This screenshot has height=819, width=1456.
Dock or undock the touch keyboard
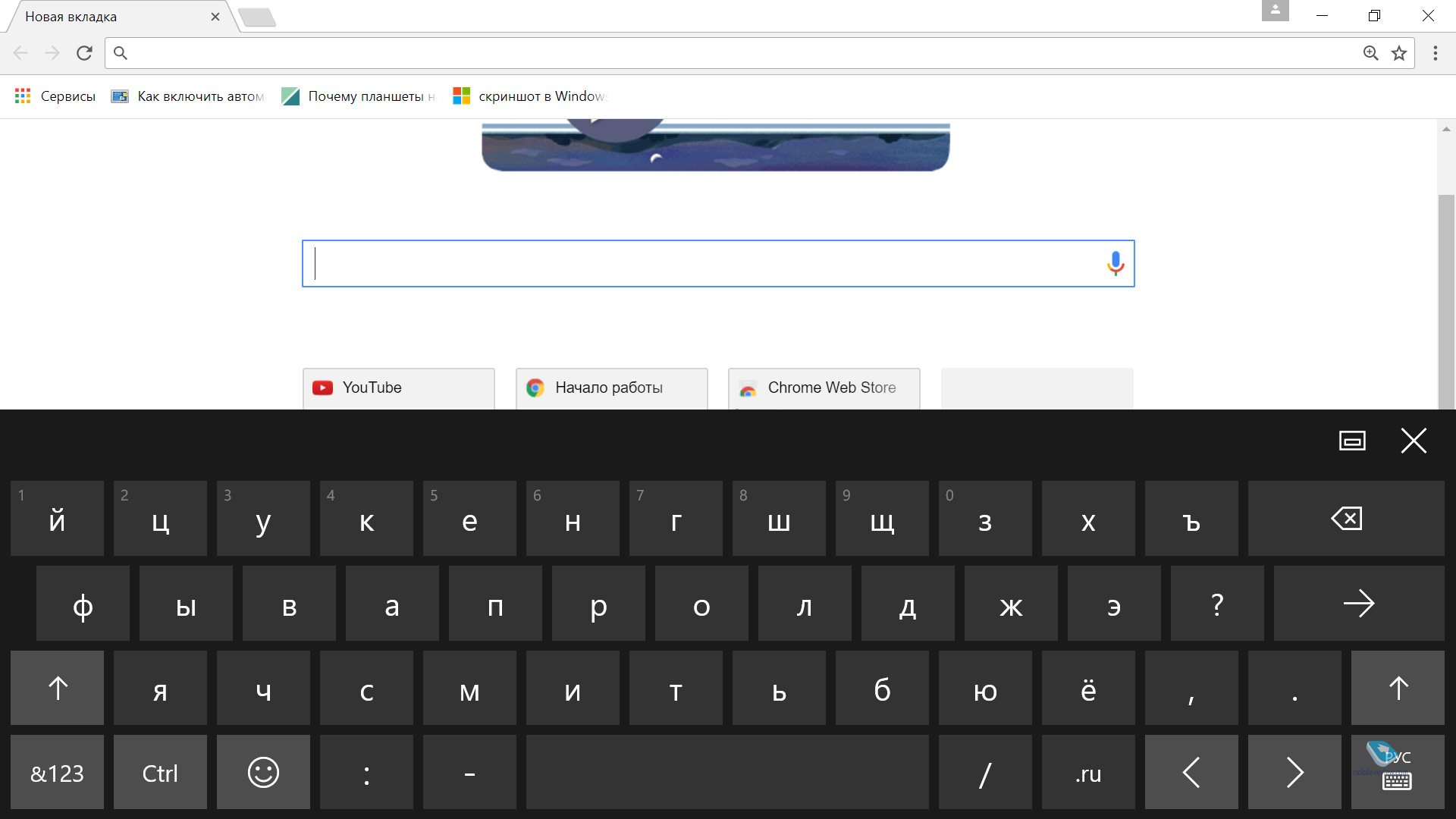(1352, 441)
